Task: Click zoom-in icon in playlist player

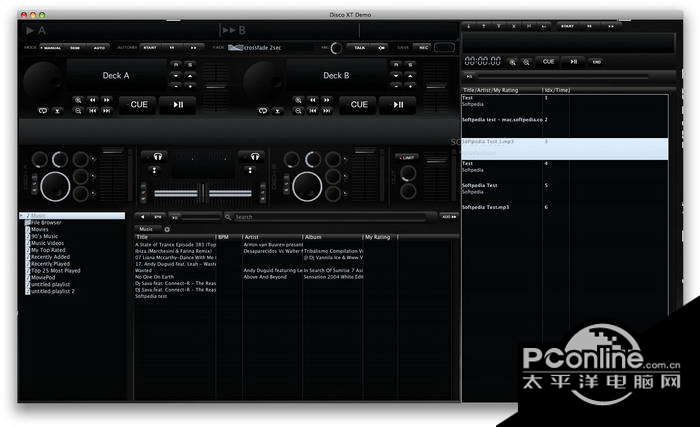Action: tap(513, 62)
